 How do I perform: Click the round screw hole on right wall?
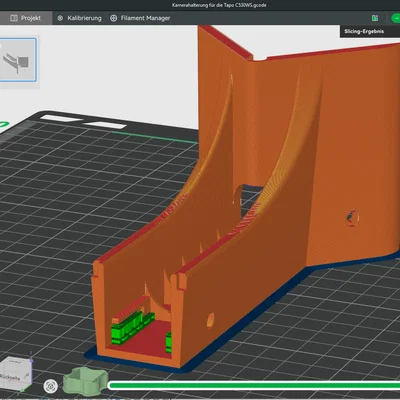pyautogui.click(x=352, y=218)
